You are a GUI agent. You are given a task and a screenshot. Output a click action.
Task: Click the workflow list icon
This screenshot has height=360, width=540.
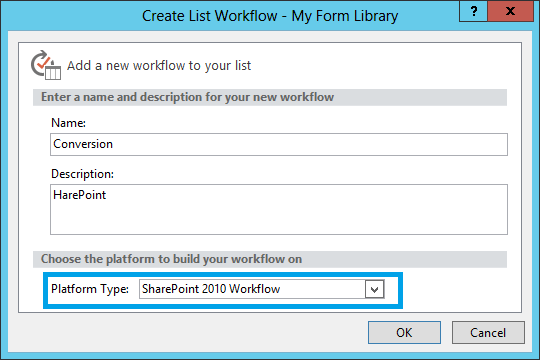[46, 65]
